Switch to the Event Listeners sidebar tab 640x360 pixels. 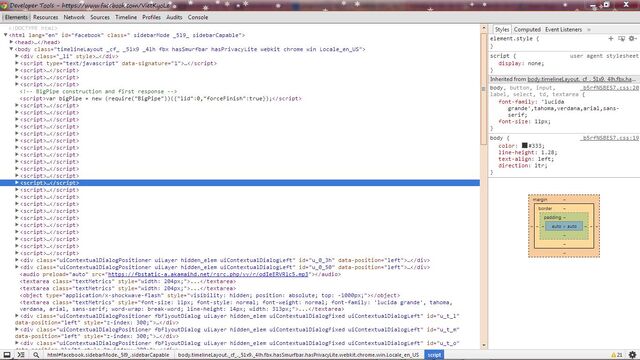563,29
